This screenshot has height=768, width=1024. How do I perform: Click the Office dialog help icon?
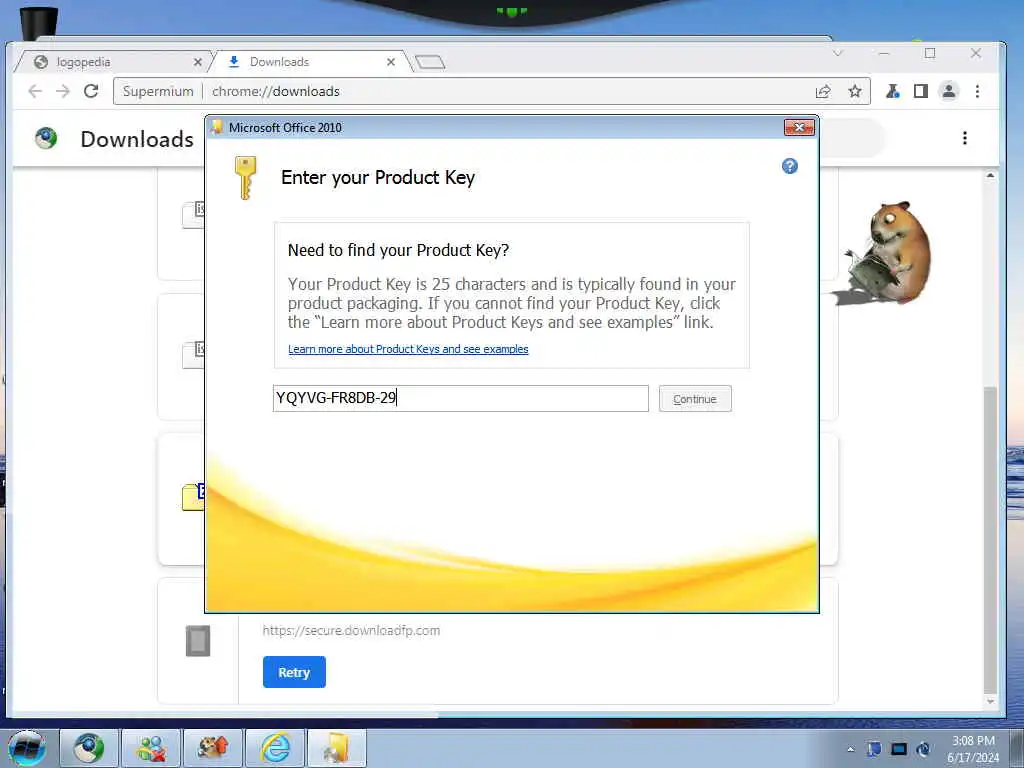[x=790, y=166]
